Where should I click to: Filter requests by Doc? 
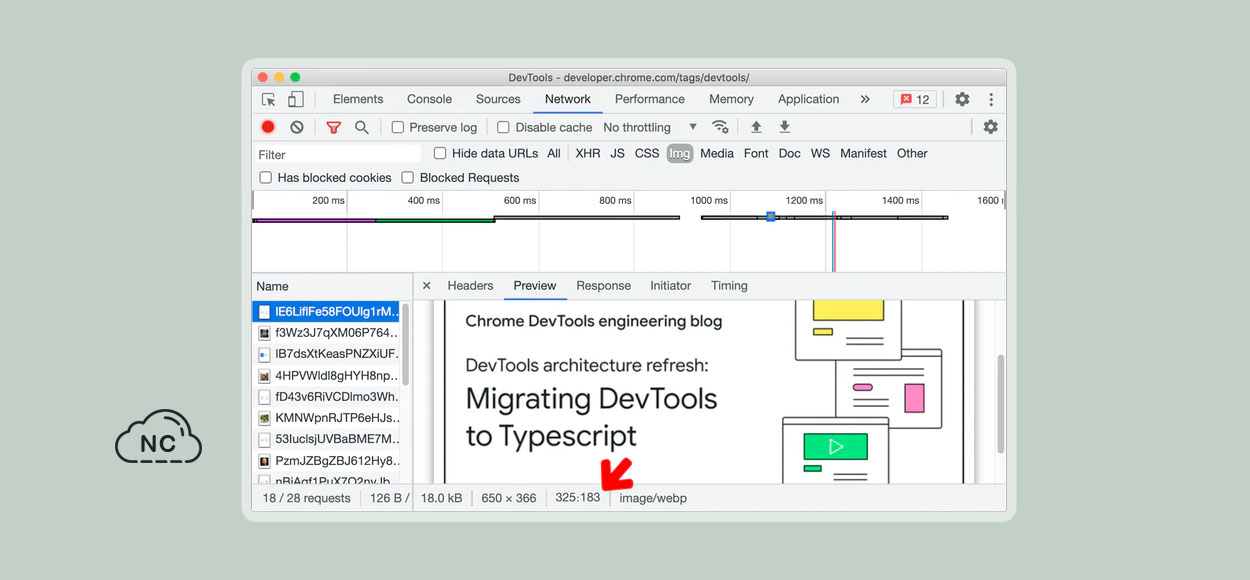coord(789,153)
